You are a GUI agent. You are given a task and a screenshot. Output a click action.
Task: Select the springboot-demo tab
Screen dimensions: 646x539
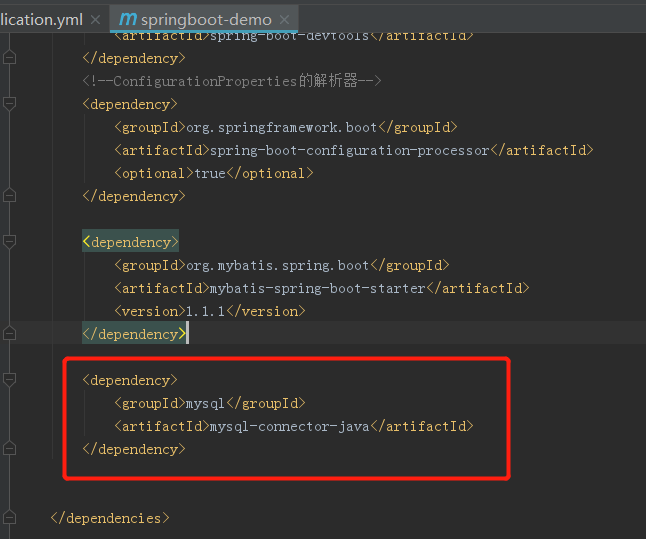(205, 20)
